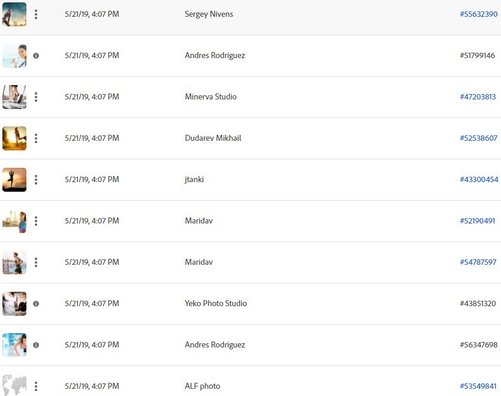Open asset link #54787597
The image size is (501, 396).
(478, 262)
